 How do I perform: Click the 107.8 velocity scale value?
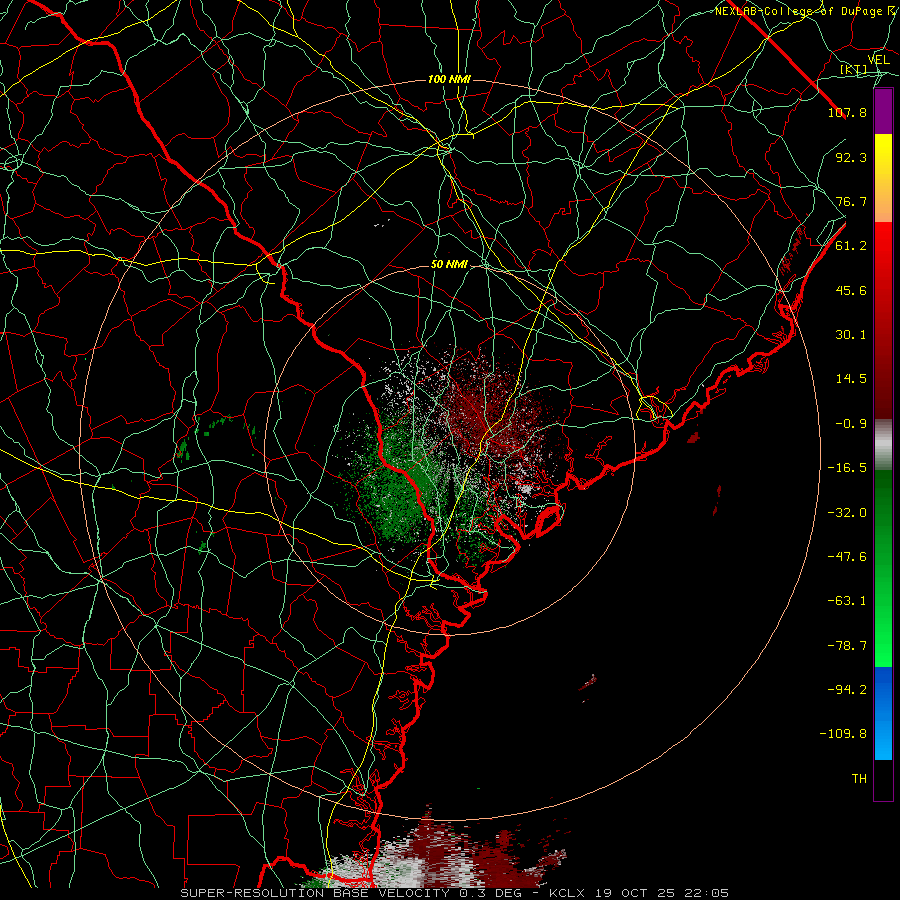point(847,112)
